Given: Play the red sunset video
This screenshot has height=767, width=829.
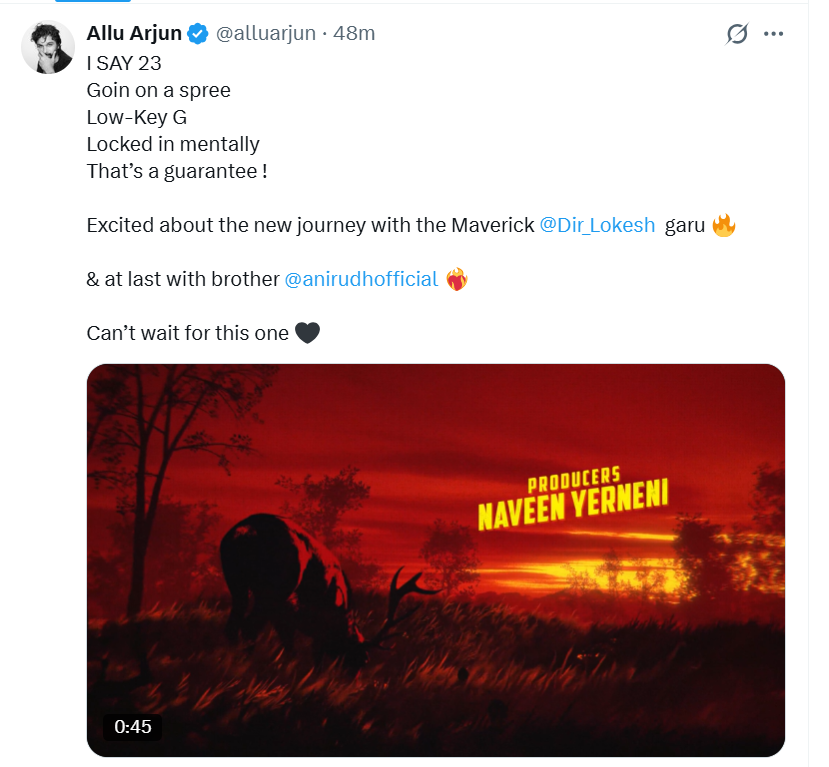Looking at the screenshot, I should [436, 560].
